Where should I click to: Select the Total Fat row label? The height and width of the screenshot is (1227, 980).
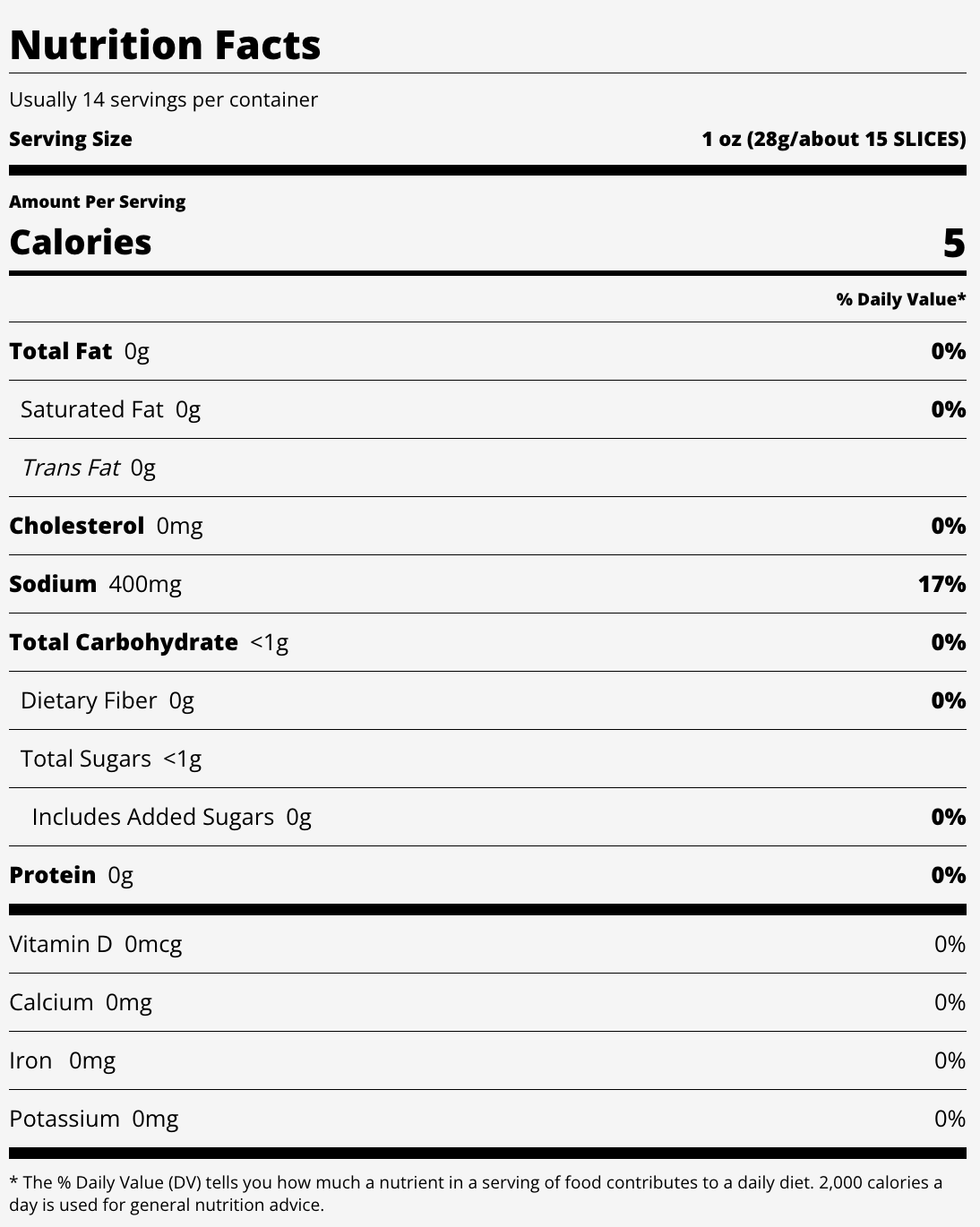79,351
